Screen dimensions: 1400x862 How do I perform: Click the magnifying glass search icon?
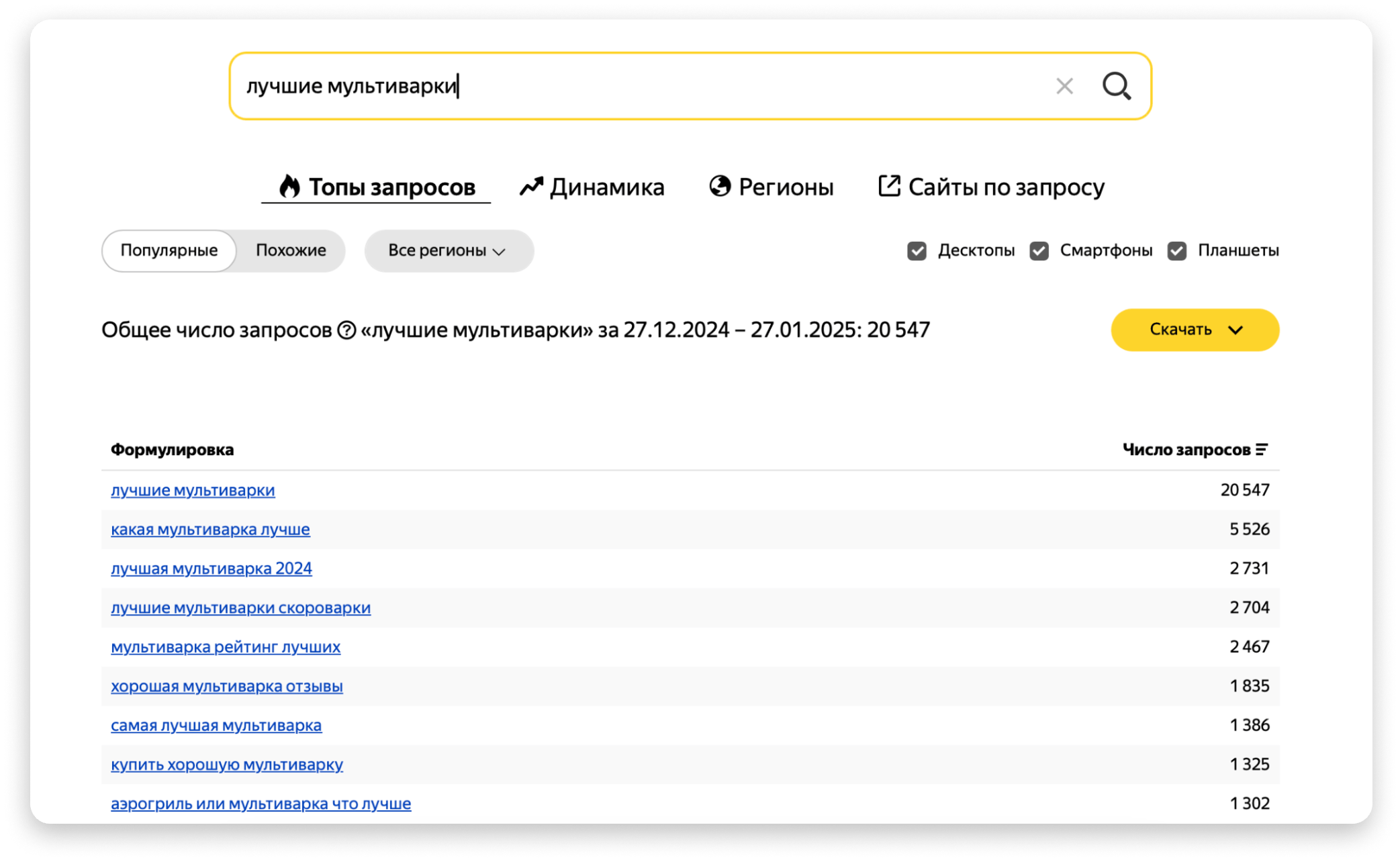pyautogui.click(x=1117, y=86)
